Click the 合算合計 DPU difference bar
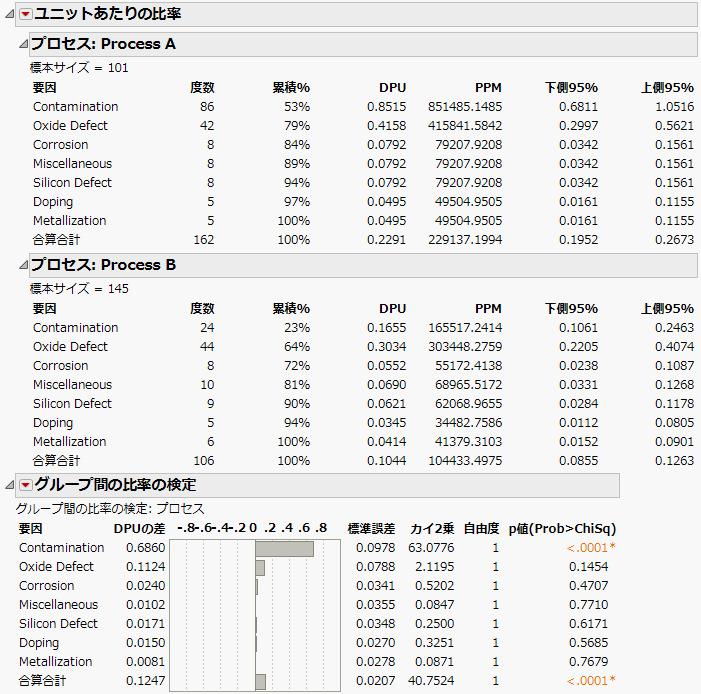This screenshot has width=701, height=694. click(261, 682)
